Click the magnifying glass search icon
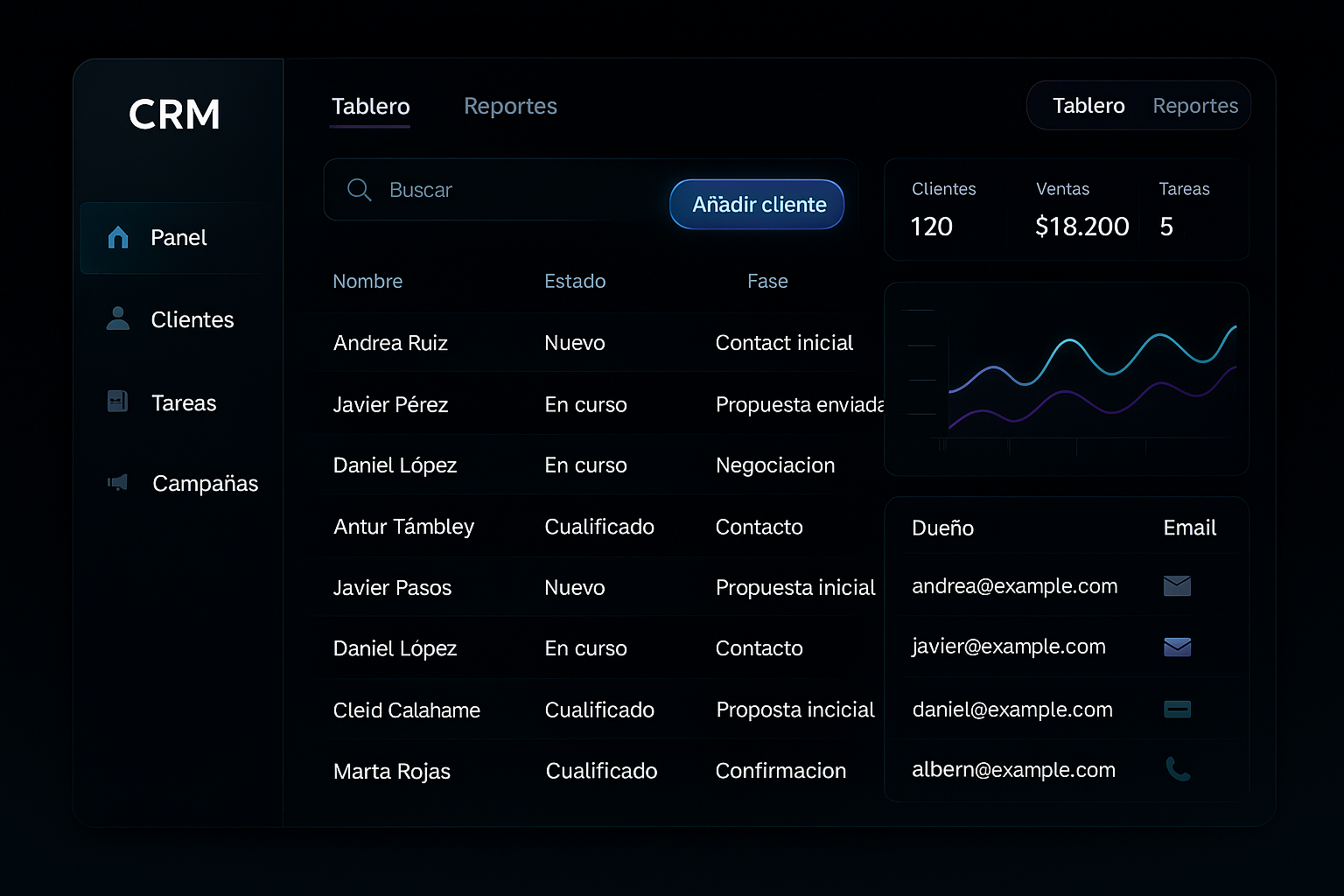The width and height of the screenshot is (1344, 896). tap(360, 190)
